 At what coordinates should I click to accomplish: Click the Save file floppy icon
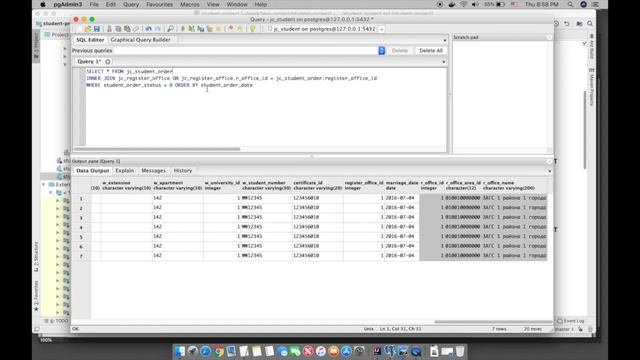tap(97, 29)
